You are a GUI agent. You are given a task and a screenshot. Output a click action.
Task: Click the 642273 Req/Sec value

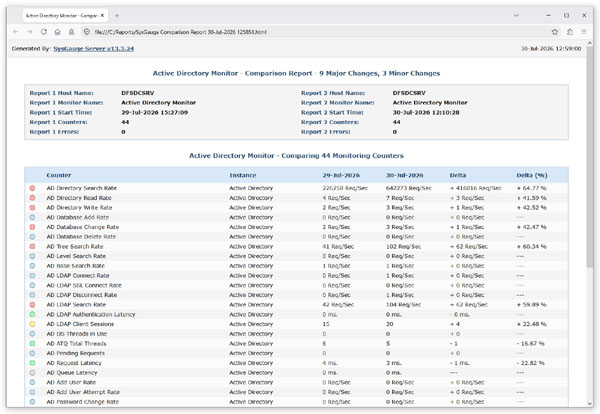click(409, 188)
